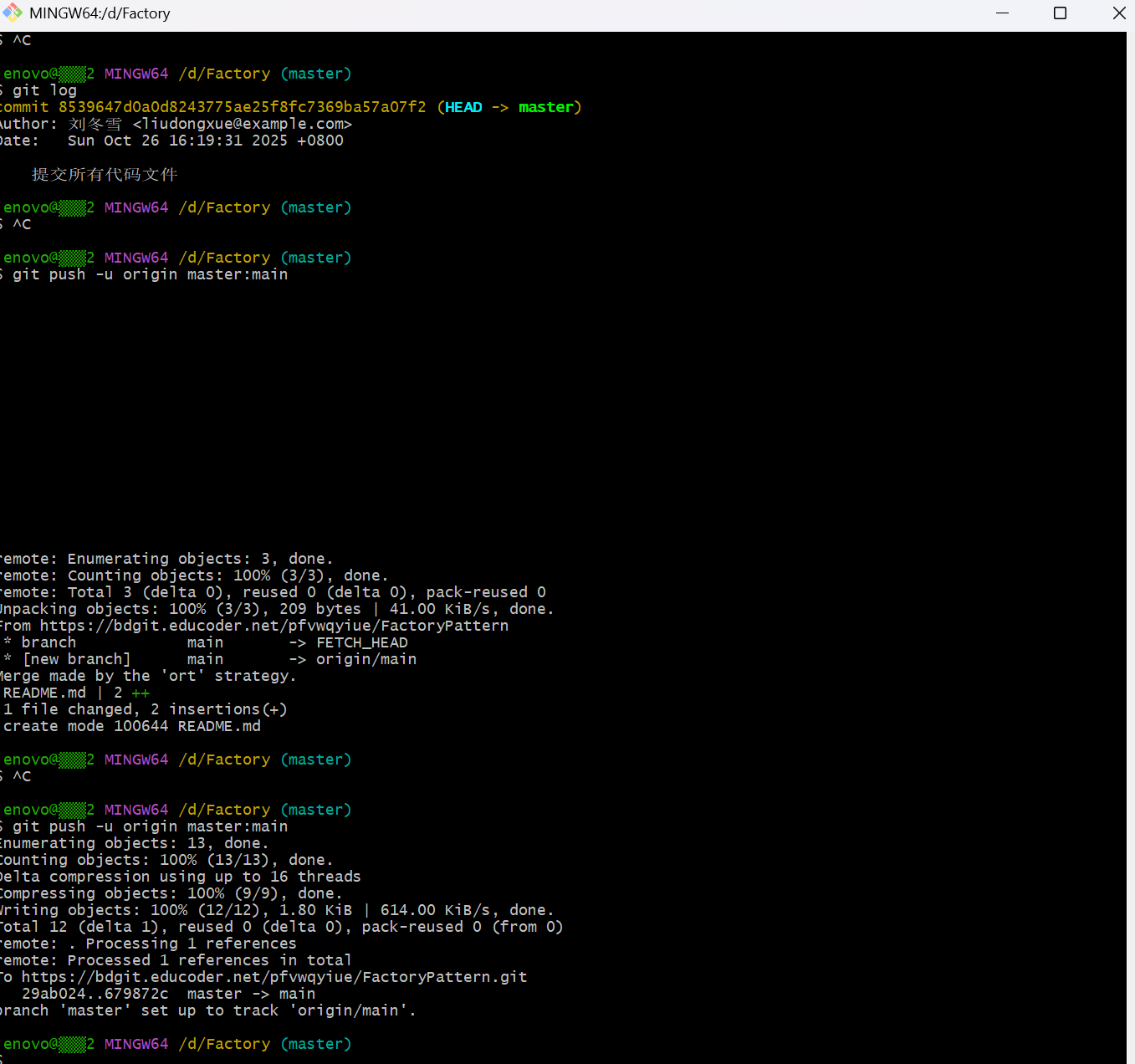Maximize the MINGW64 terminal window

(x=1060, y=13)
